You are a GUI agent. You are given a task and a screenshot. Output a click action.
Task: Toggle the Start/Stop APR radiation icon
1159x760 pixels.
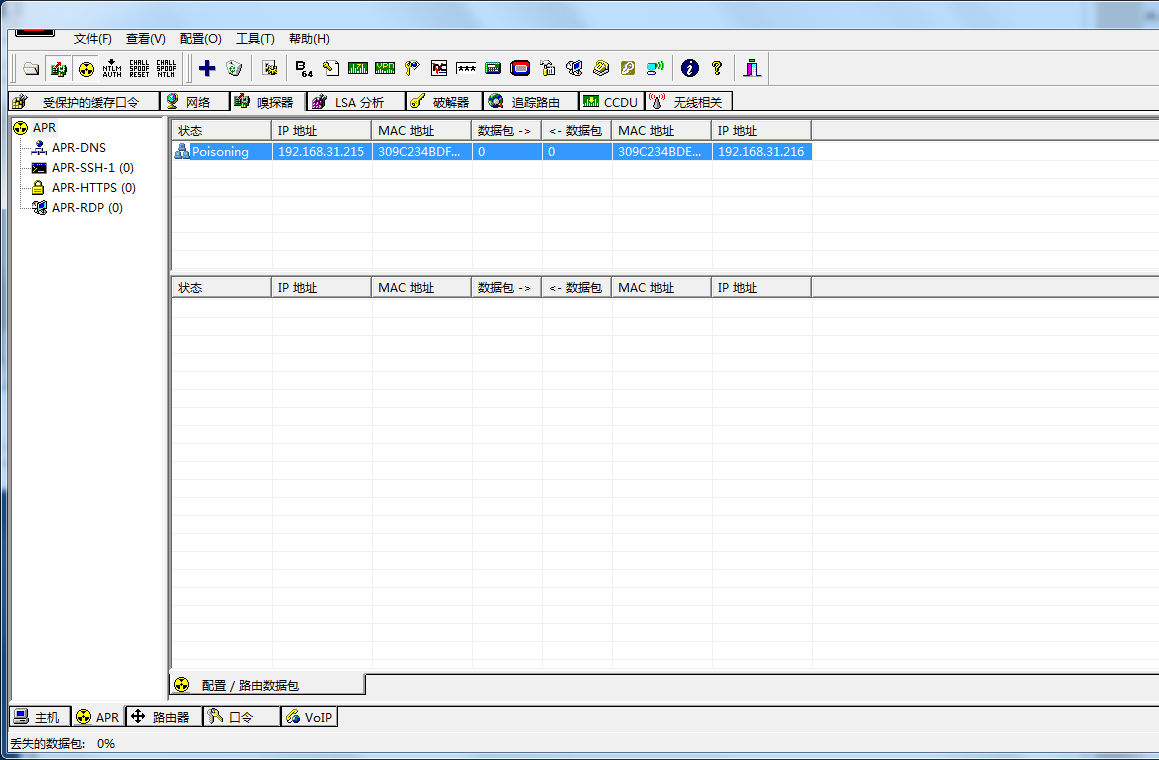86,69
